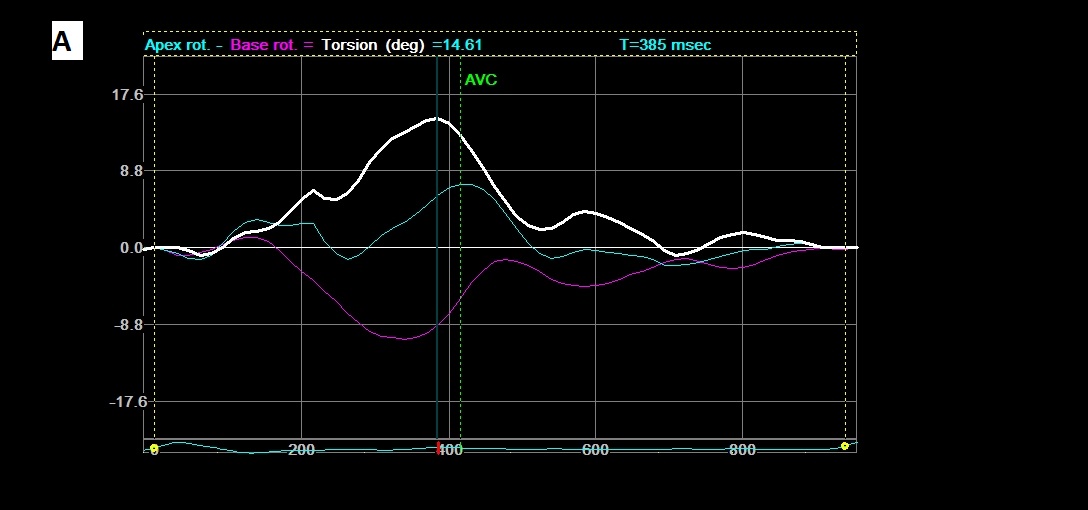
Task: Click the 200 msec x-axis label
Action: pos(301,450)
